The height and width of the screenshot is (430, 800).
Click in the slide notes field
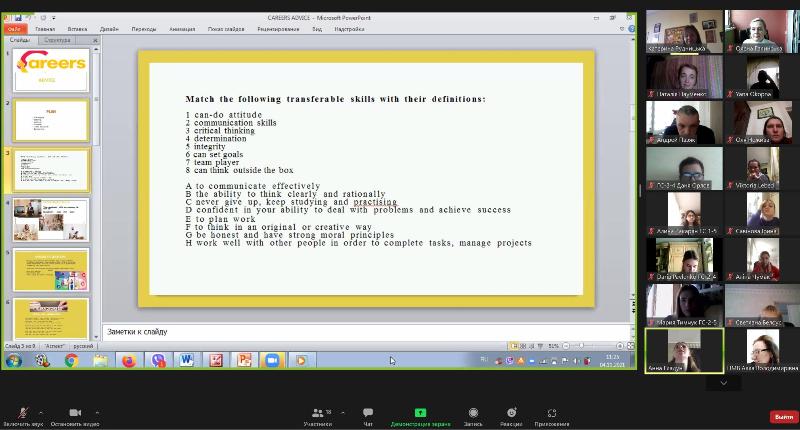368,332
